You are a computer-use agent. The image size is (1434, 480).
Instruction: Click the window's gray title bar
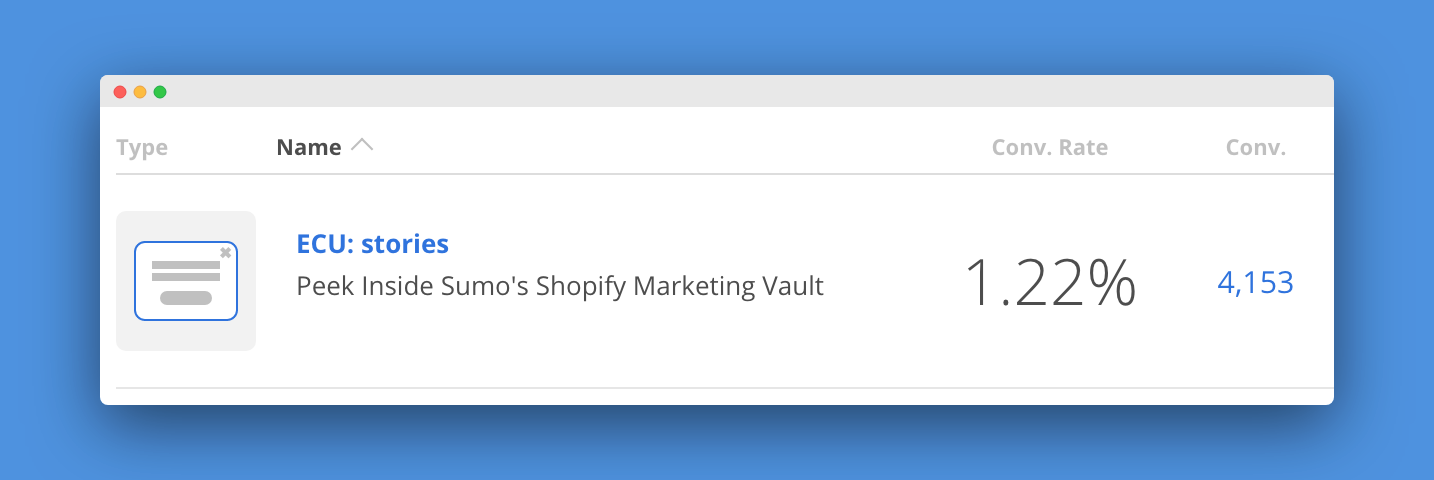(x=700, y=91)
